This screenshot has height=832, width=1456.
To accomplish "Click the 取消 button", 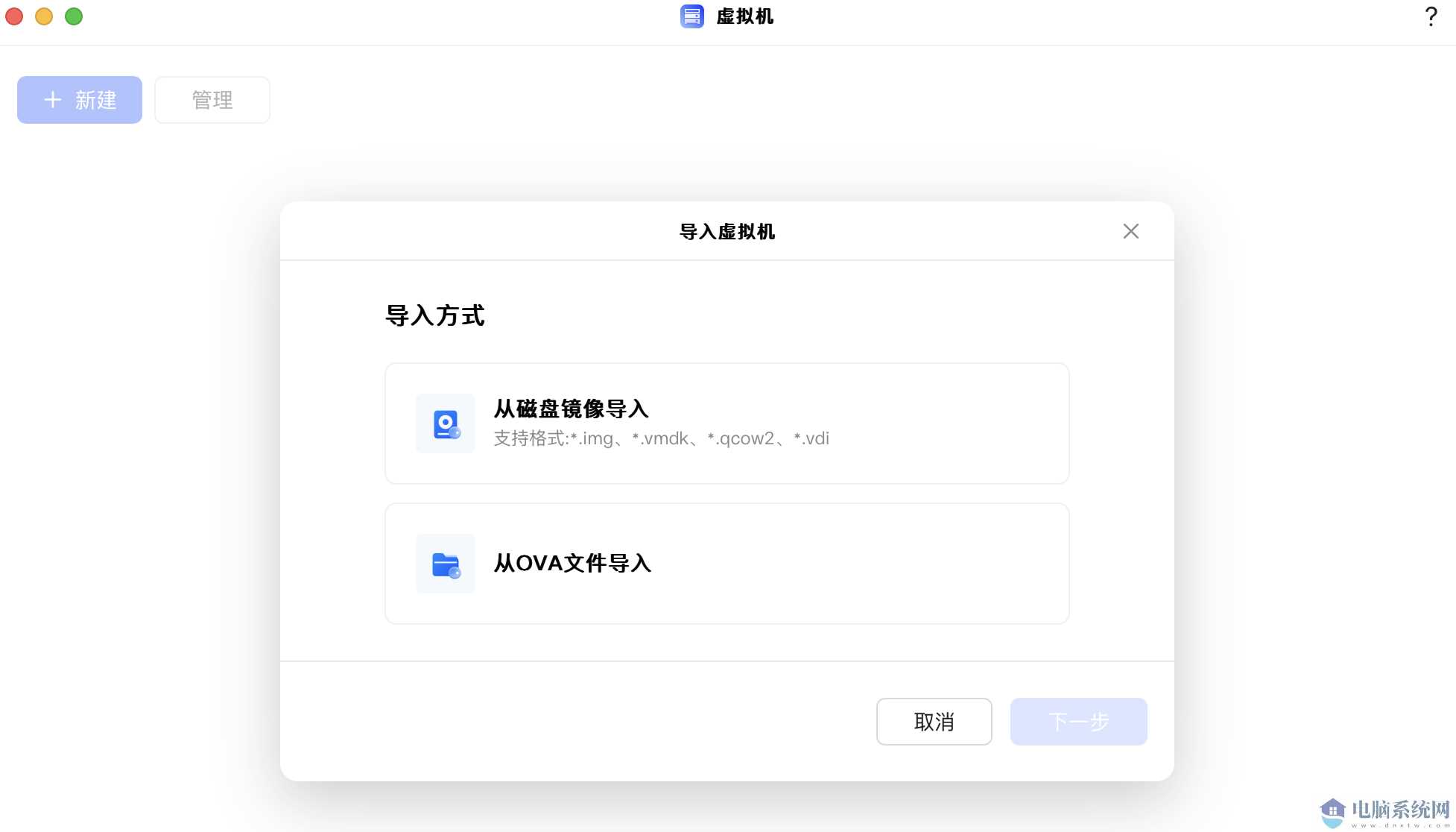I will [x=934, y=722].
